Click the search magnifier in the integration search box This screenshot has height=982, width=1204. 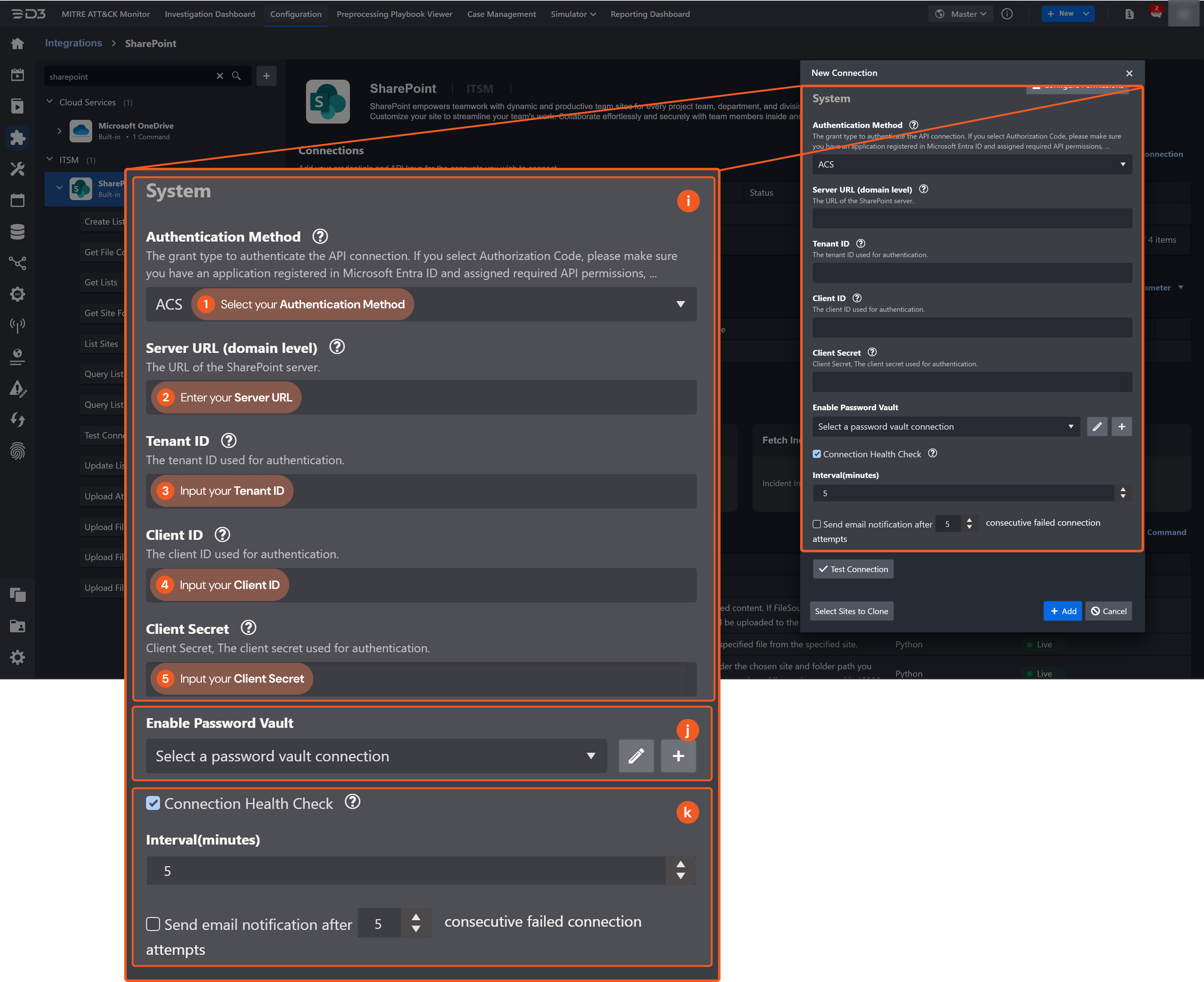pyautogui.click(x=236, y=76)
